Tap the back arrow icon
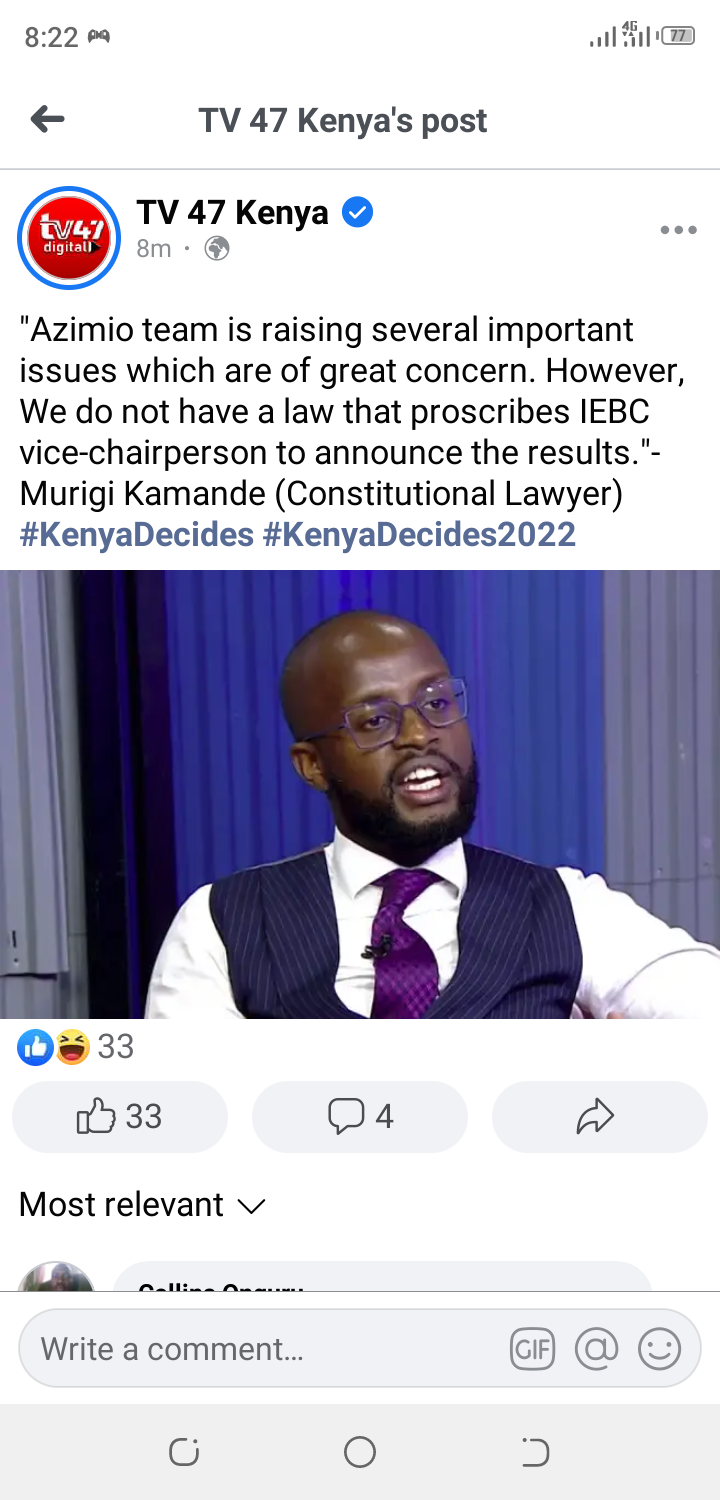 click(47, 120)
